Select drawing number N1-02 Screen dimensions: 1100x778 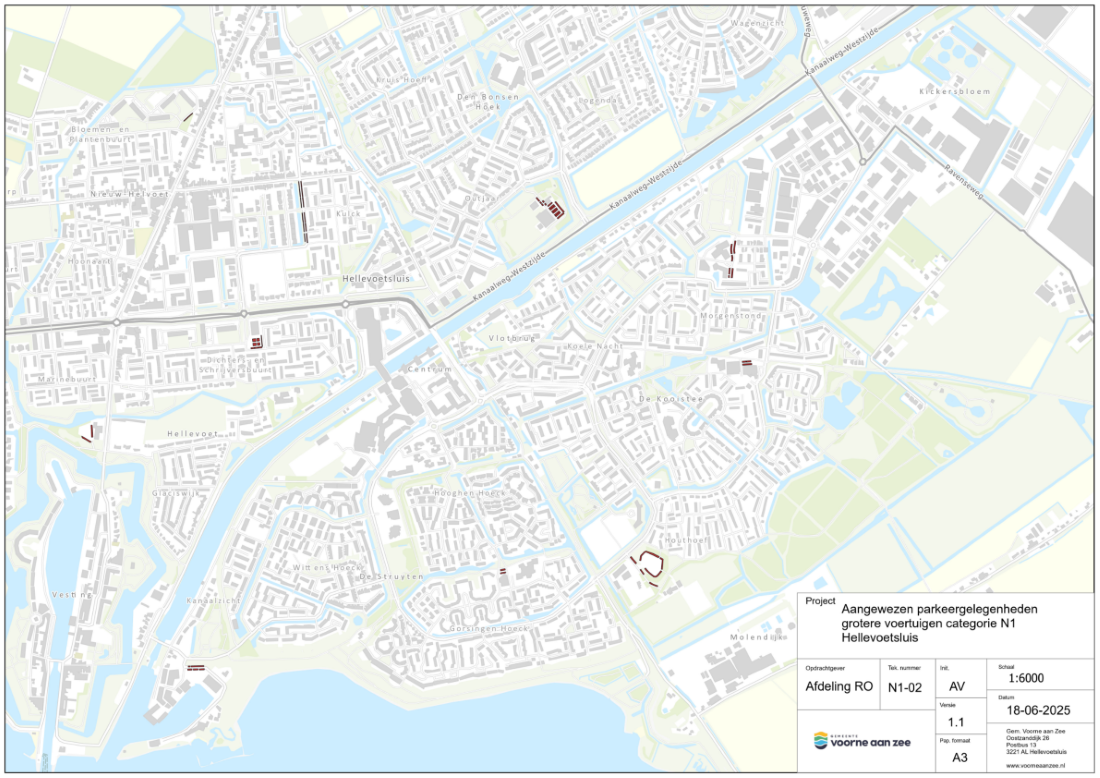tap(905, 687)
